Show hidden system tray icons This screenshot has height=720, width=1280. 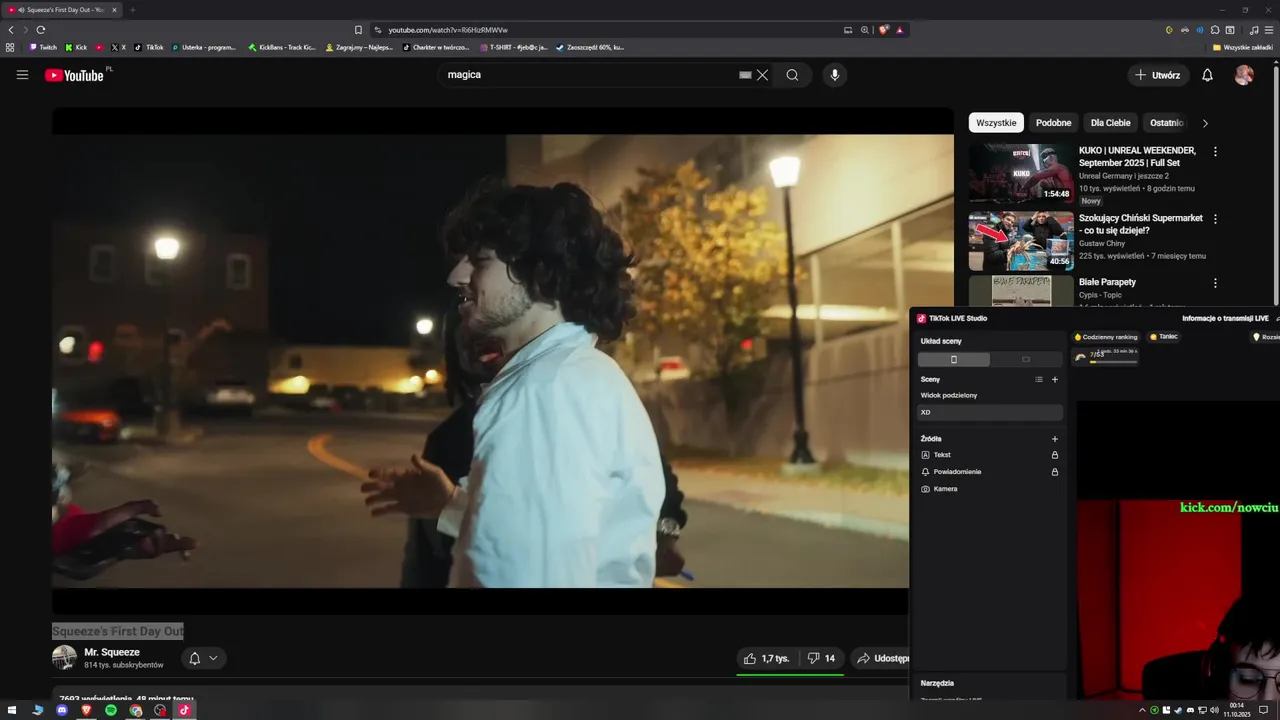(1142, 710)
